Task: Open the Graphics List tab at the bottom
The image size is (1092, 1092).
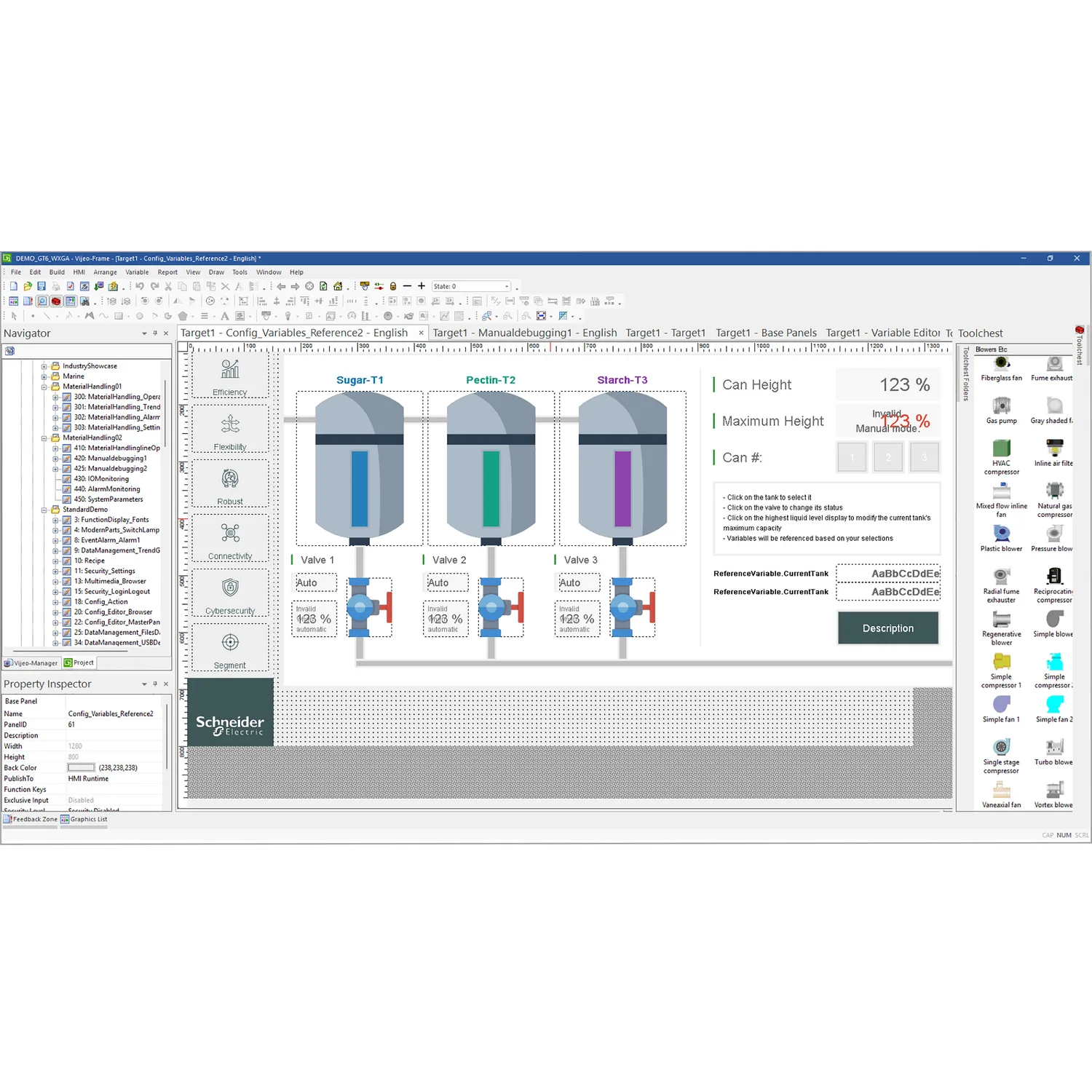Action: (x=84, y=819)
